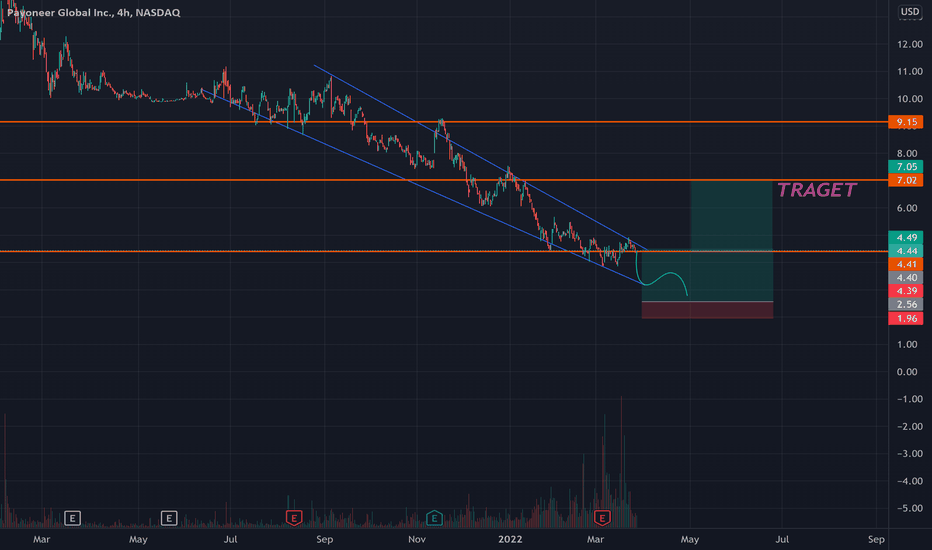
Task: Click the 12.00 price axis value
Action: 910,45
